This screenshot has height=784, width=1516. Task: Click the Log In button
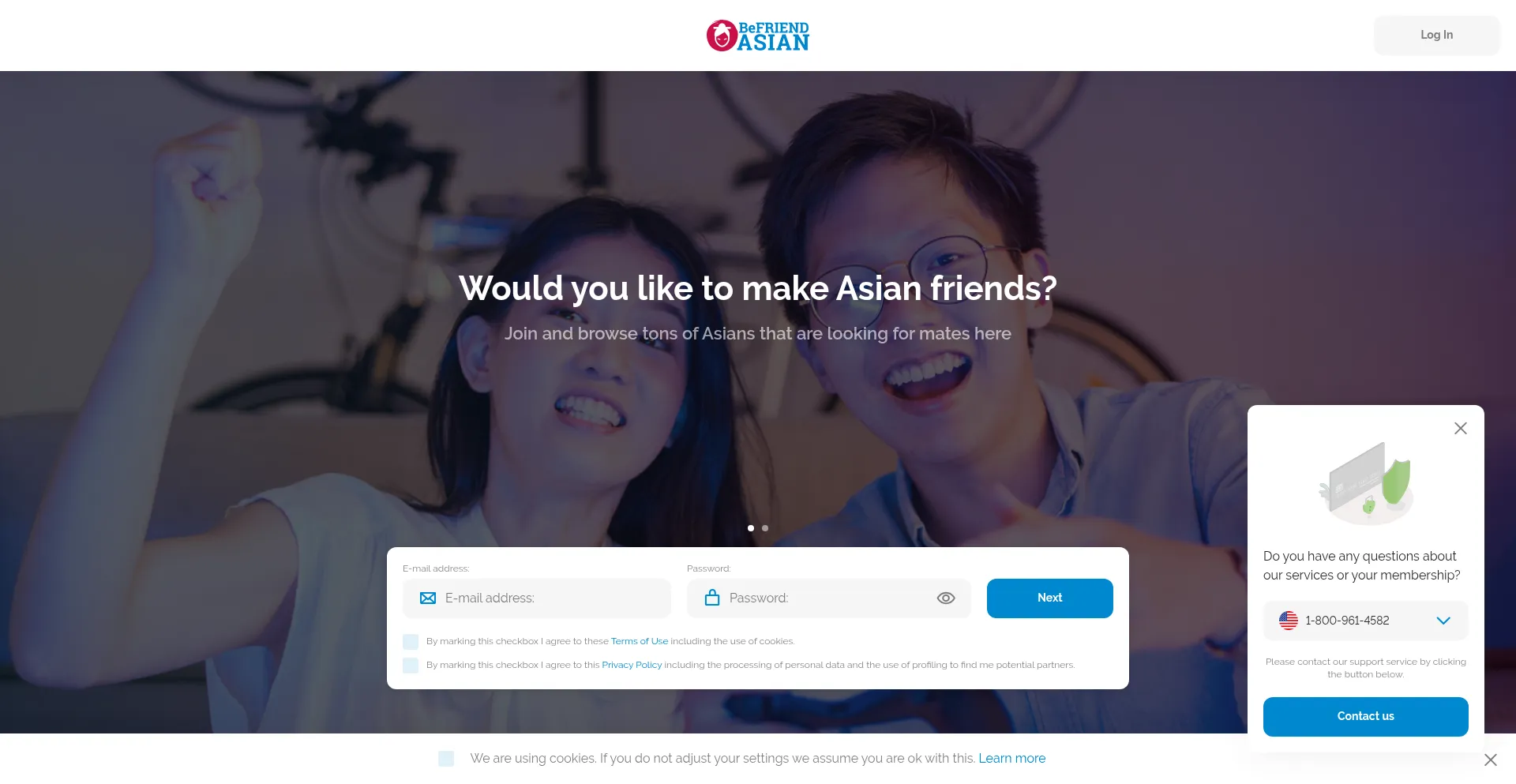pos(1437,36)
